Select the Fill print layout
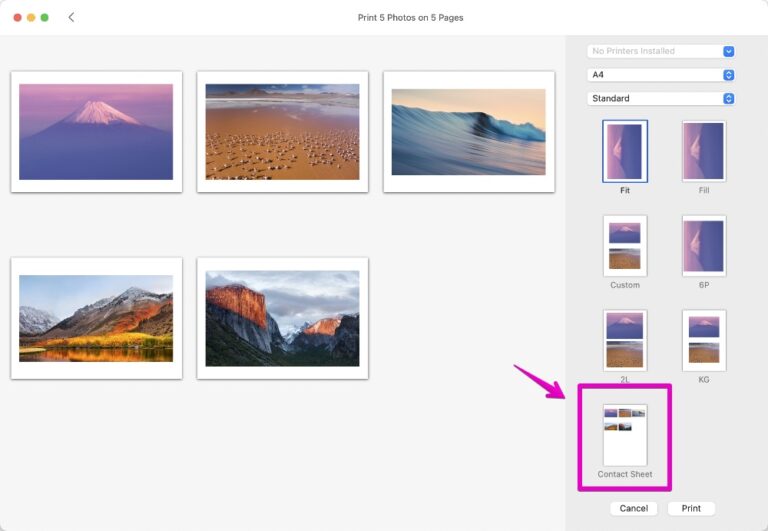This screenshot has width=768, height=531. pos(704,151)
